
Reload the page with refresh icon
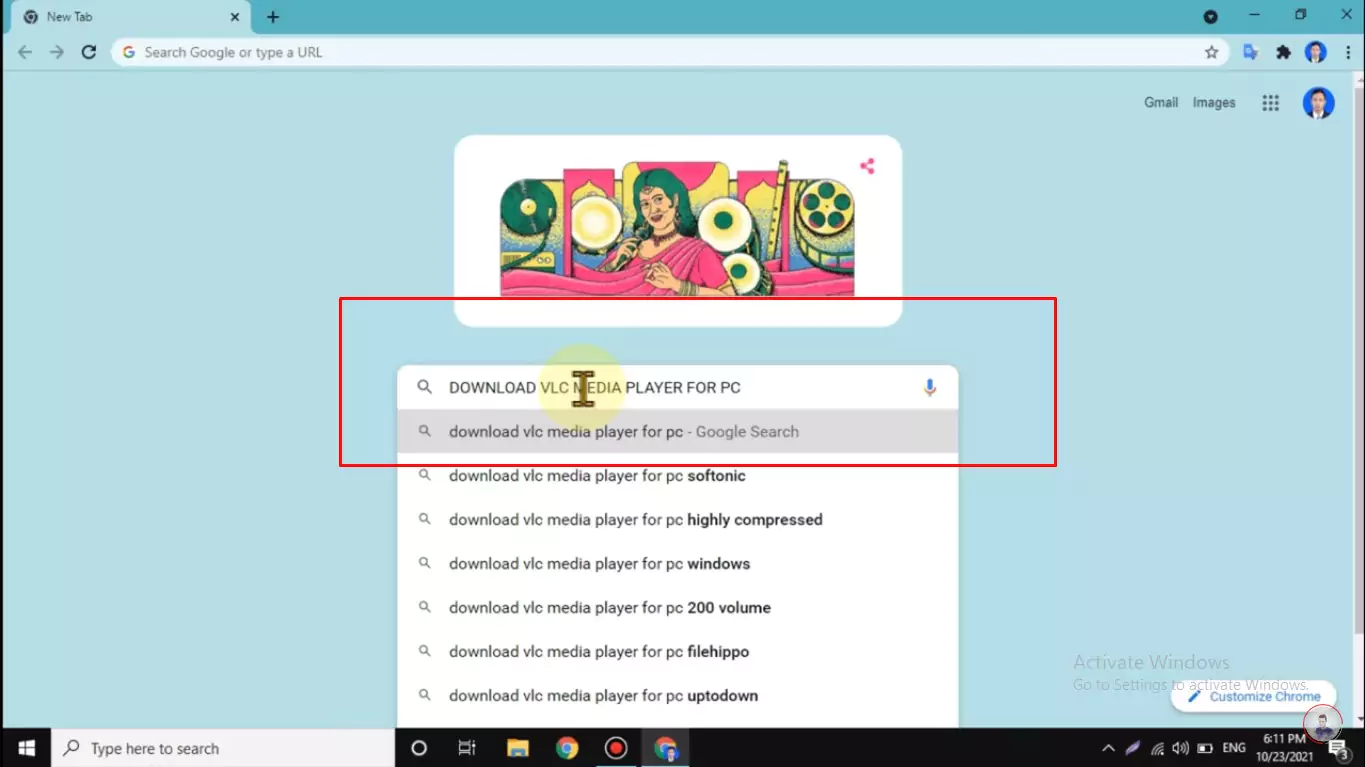(x=89, y=52)
